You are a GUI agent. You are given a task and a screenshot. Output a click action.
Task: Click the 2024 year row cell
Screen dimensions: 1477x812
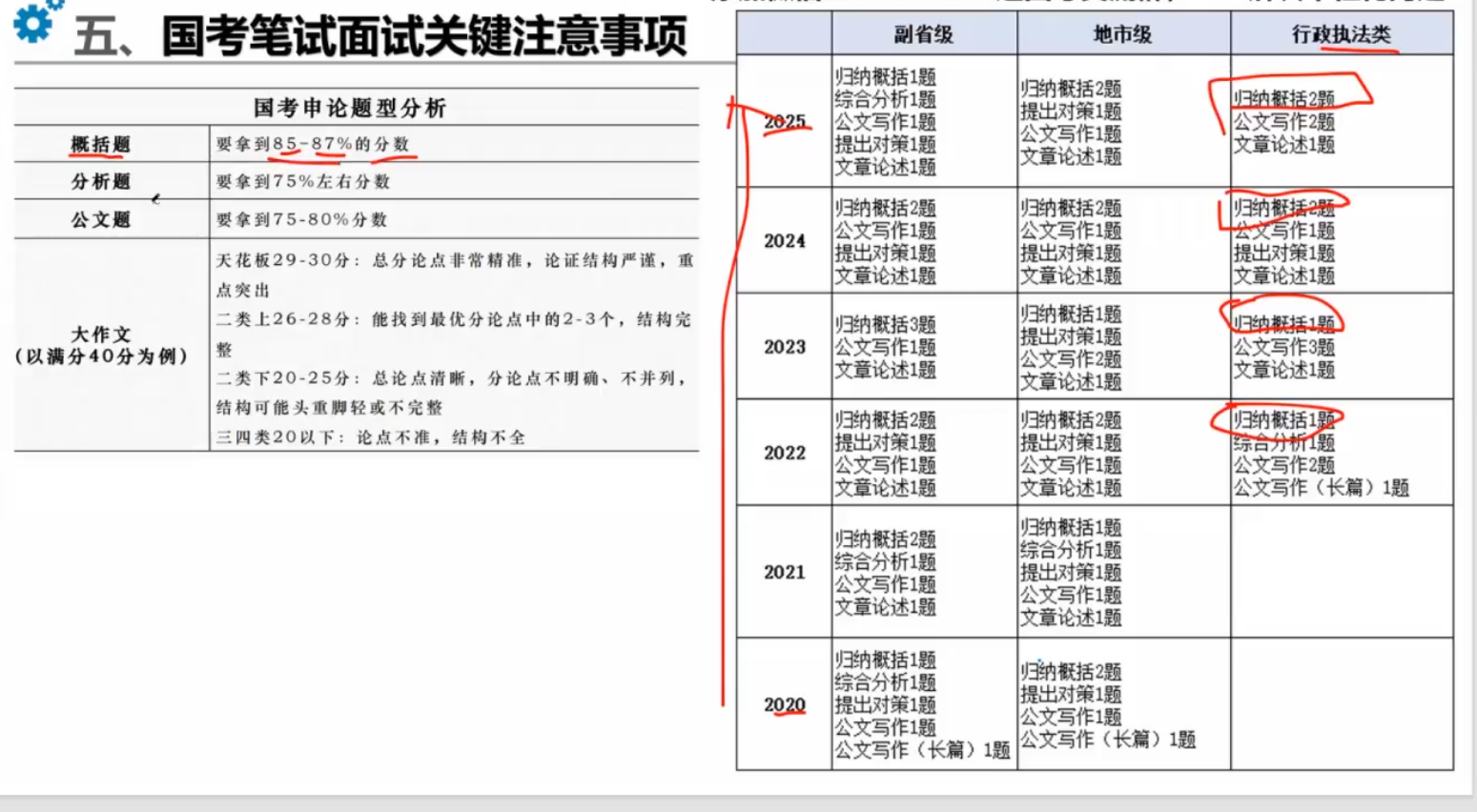click(x=784, y=241)
